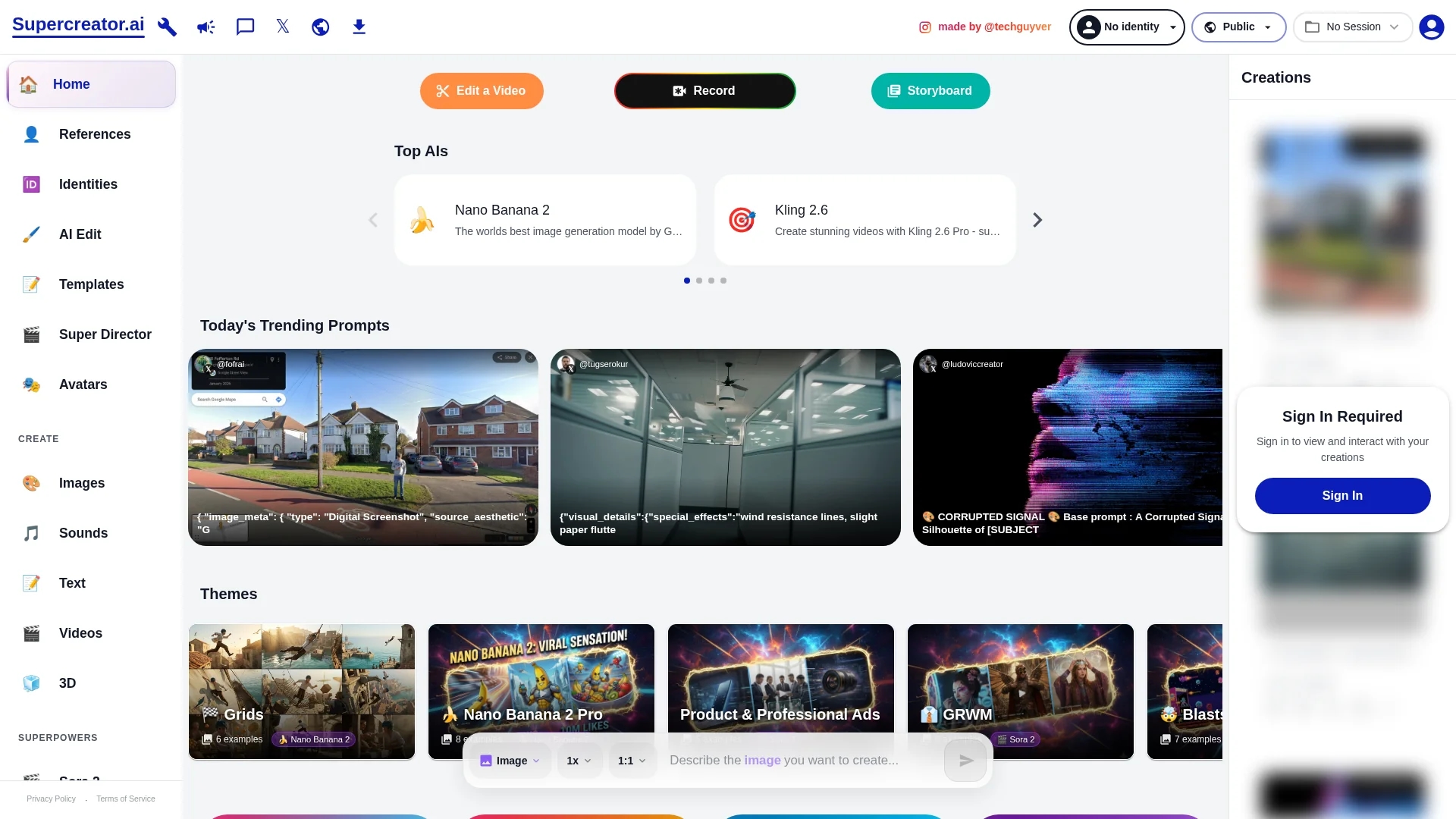Select the Kling 2.6 AI card
The width and height of the screenshot is (1456, 819).
(865, 220)
